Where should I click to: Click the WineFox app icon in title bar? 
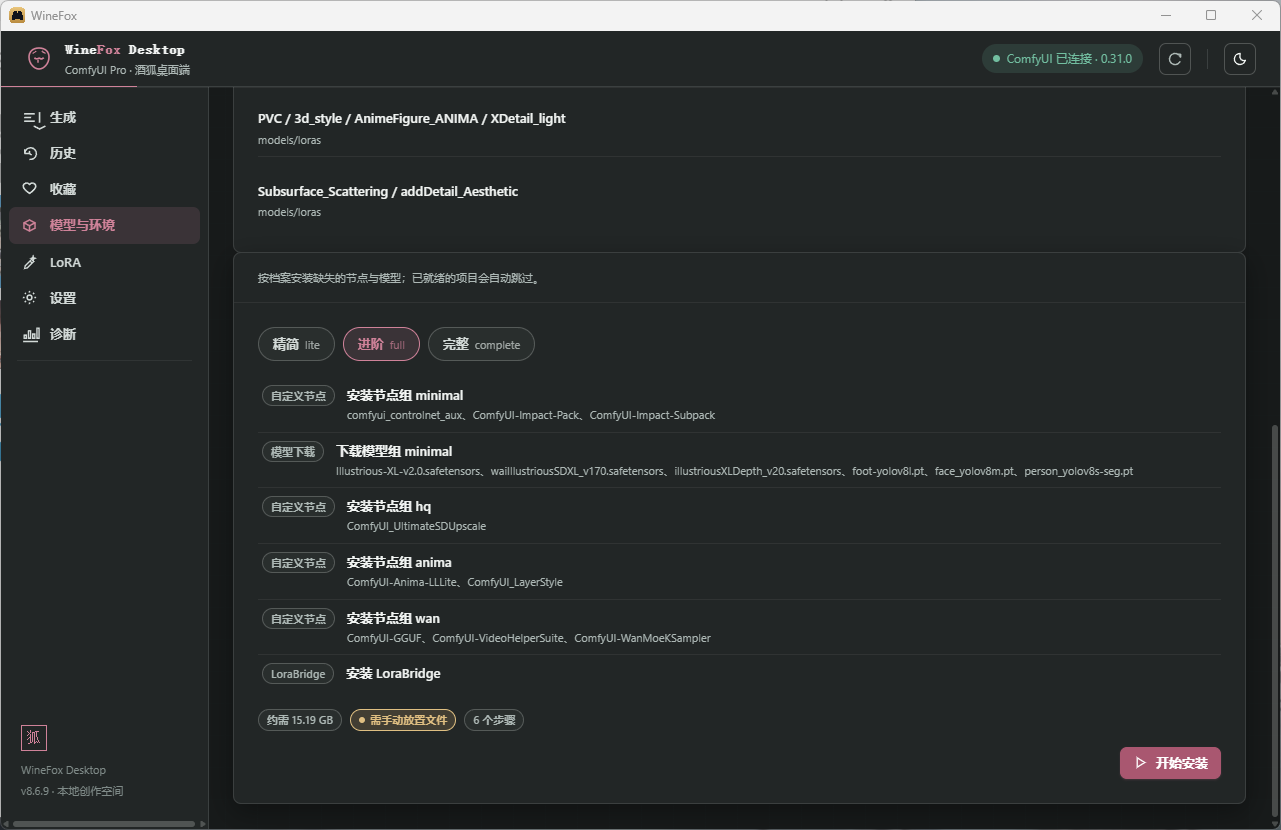pyautogui.click(x=17, y=15)
